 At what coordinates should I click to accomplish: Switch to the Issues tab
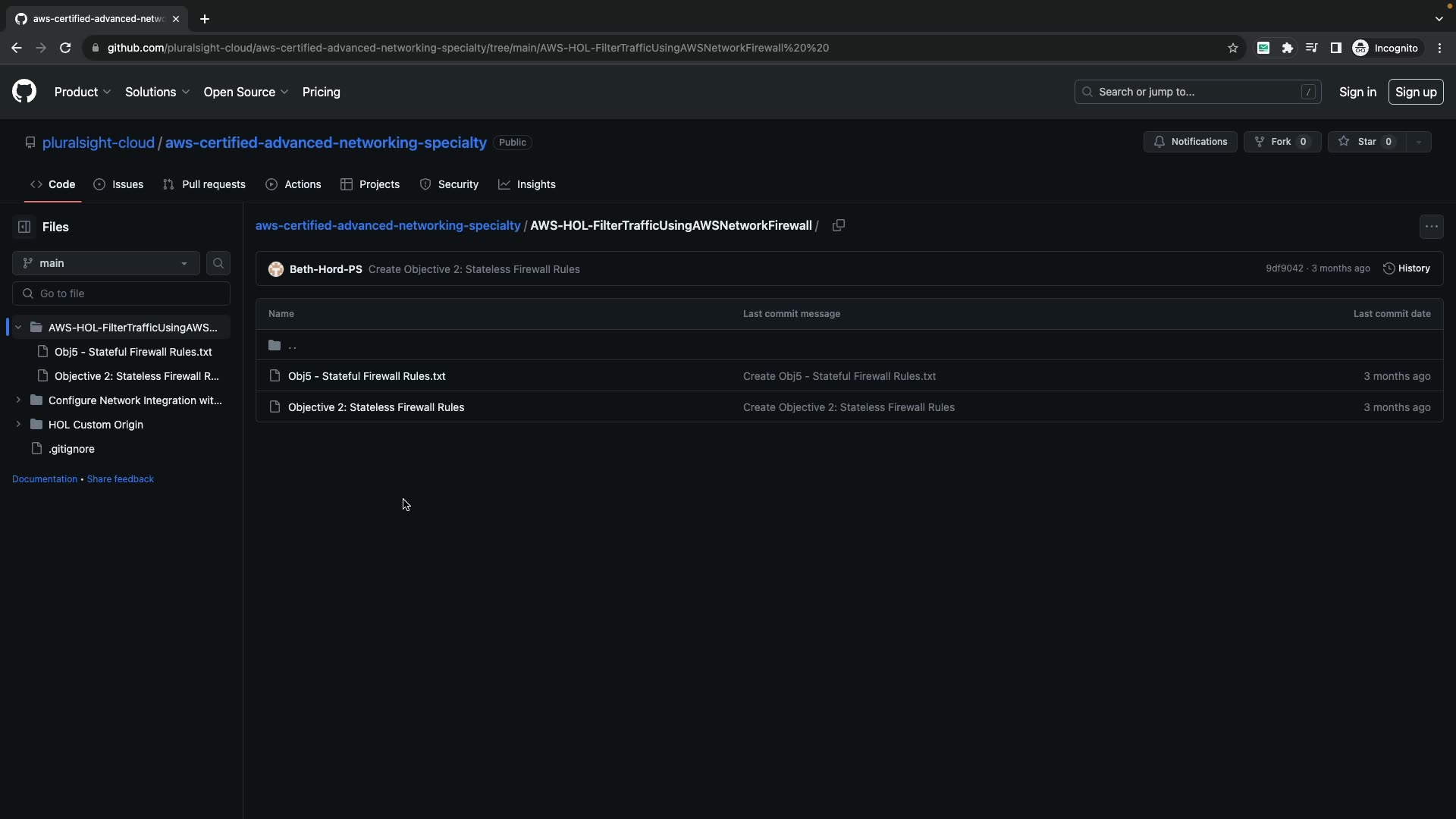[118, 184]
